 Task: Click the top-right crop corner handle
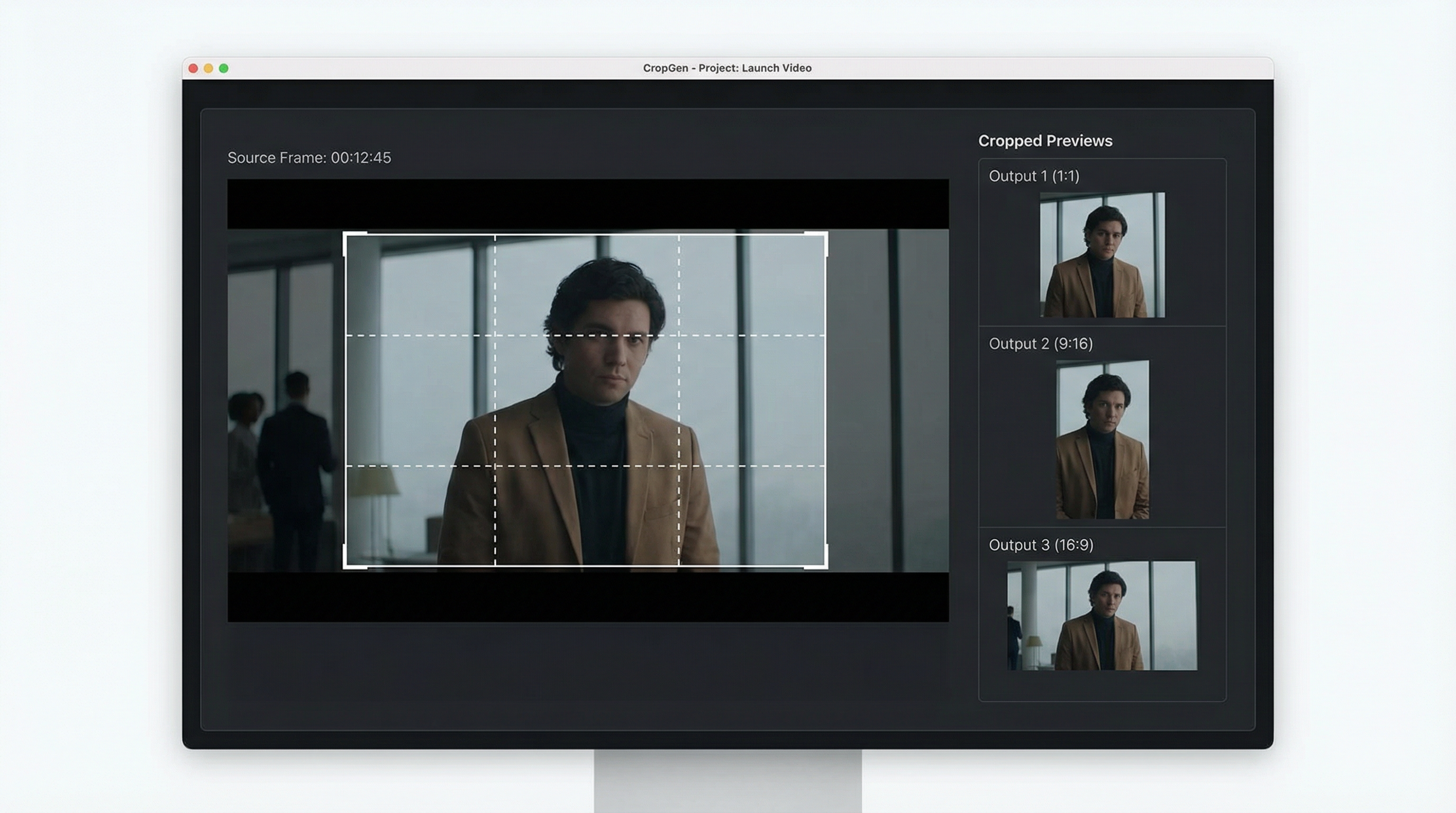825,234
